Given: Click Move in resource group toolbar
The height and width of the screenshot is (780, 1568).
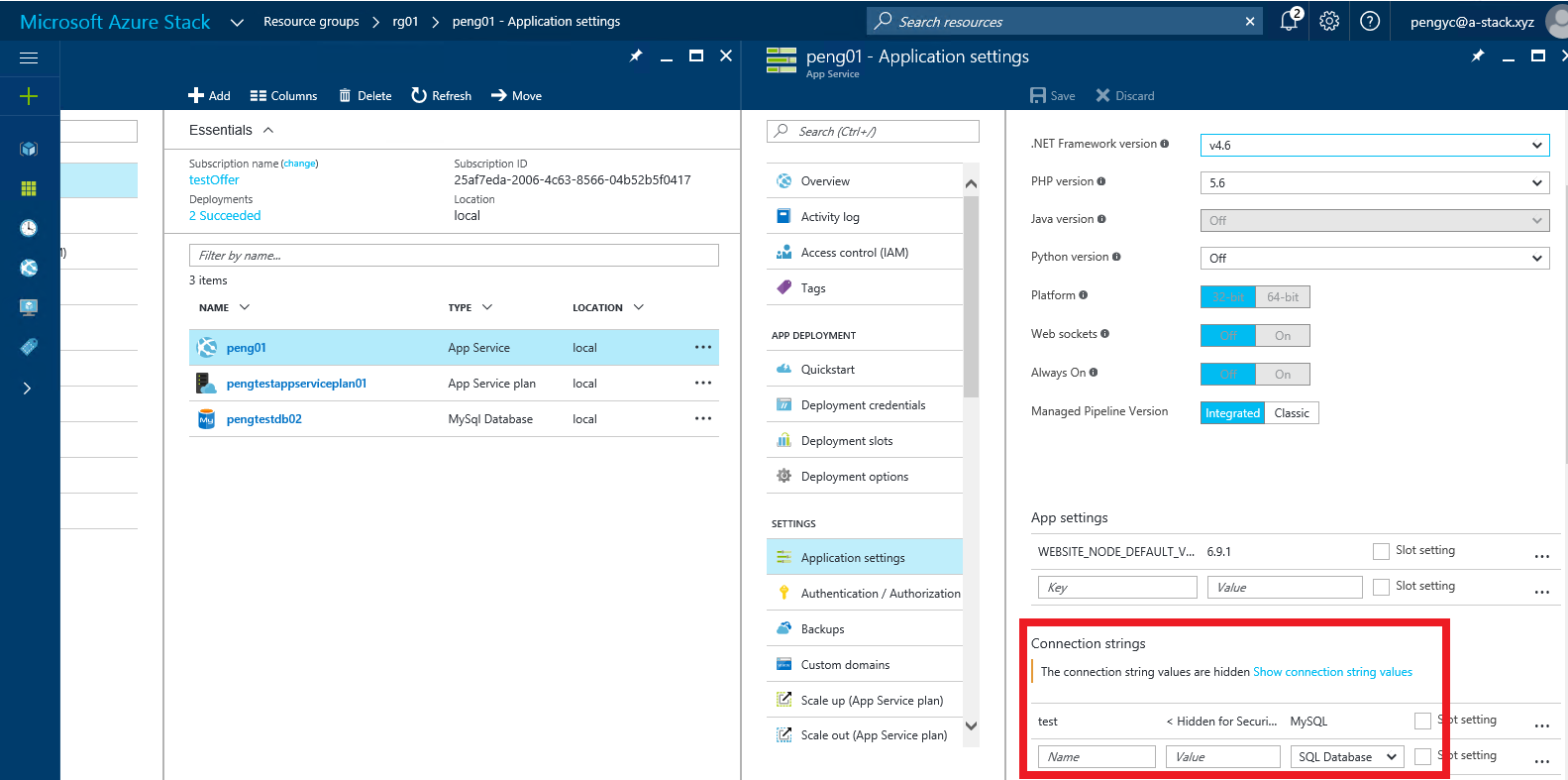Looking at the screenshot, I should coord(516,95).
